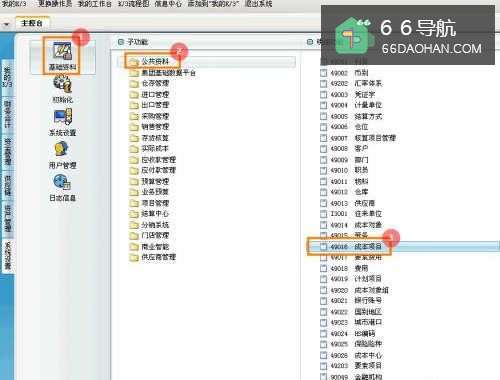500x380 pixels.
Task: Open the 初始化 gears icon
Action: (62, 84)
